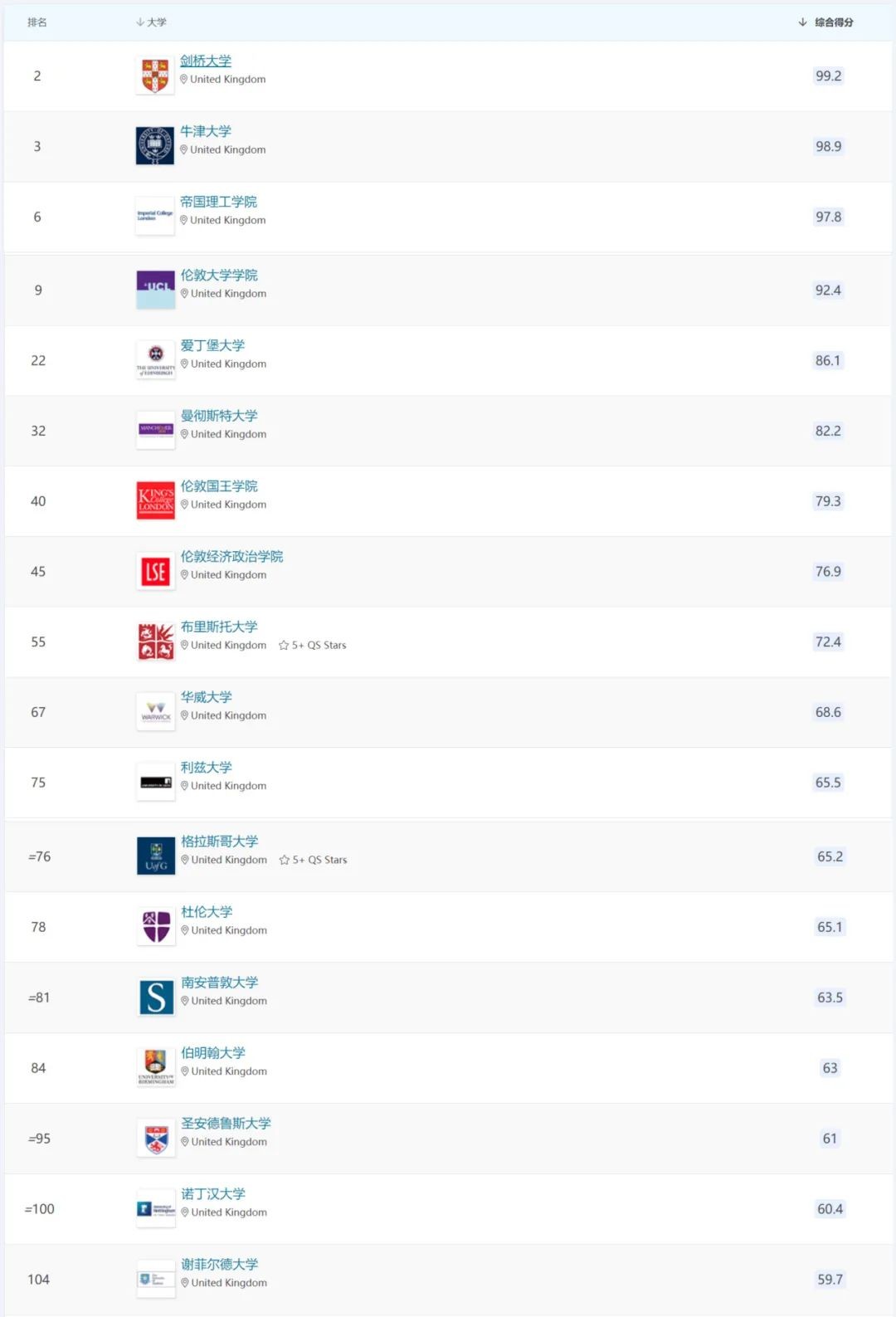Click the Oxford University logo
Image resolution: width=896 pixels, height=1317 pixels.
155,146
